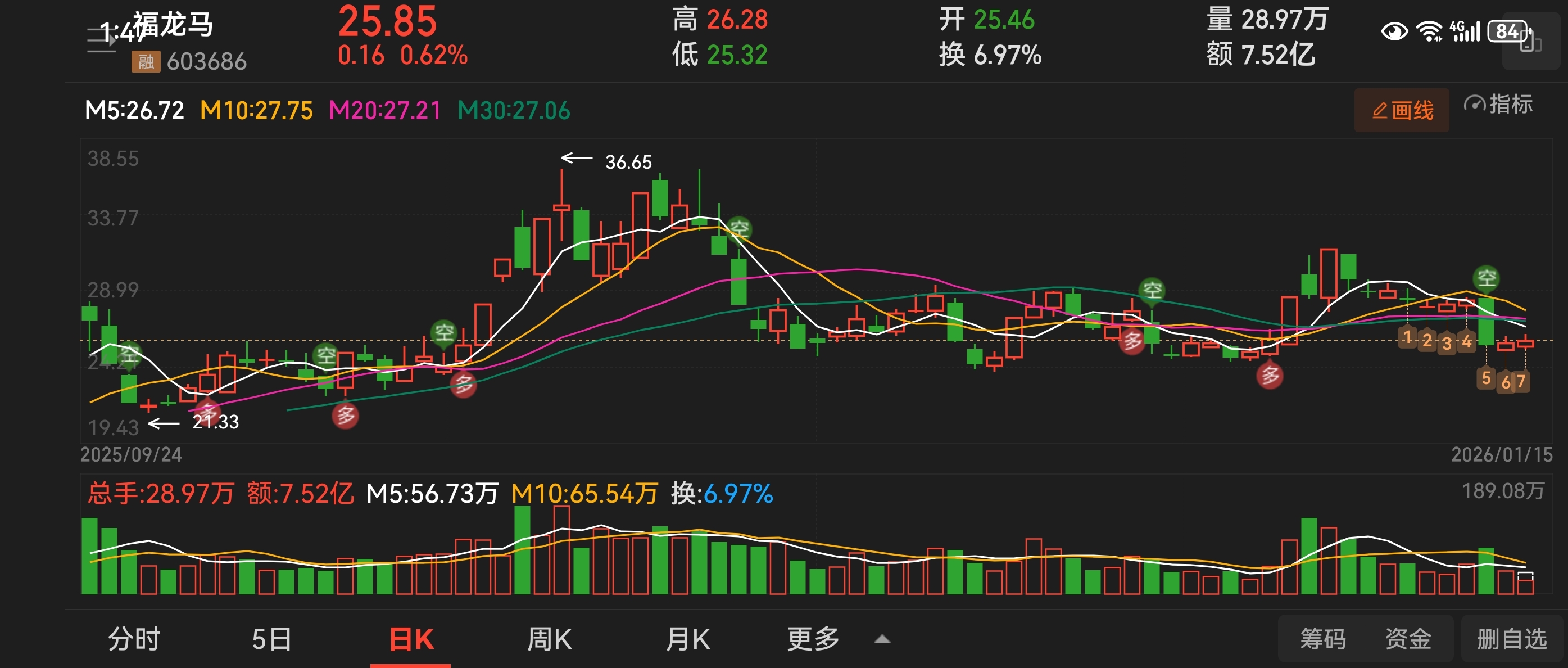This screenshot has width=1568, height=668.
Task: Open 画线 drawing tool
Action: pyautogui.click(x=1402, y=110)
